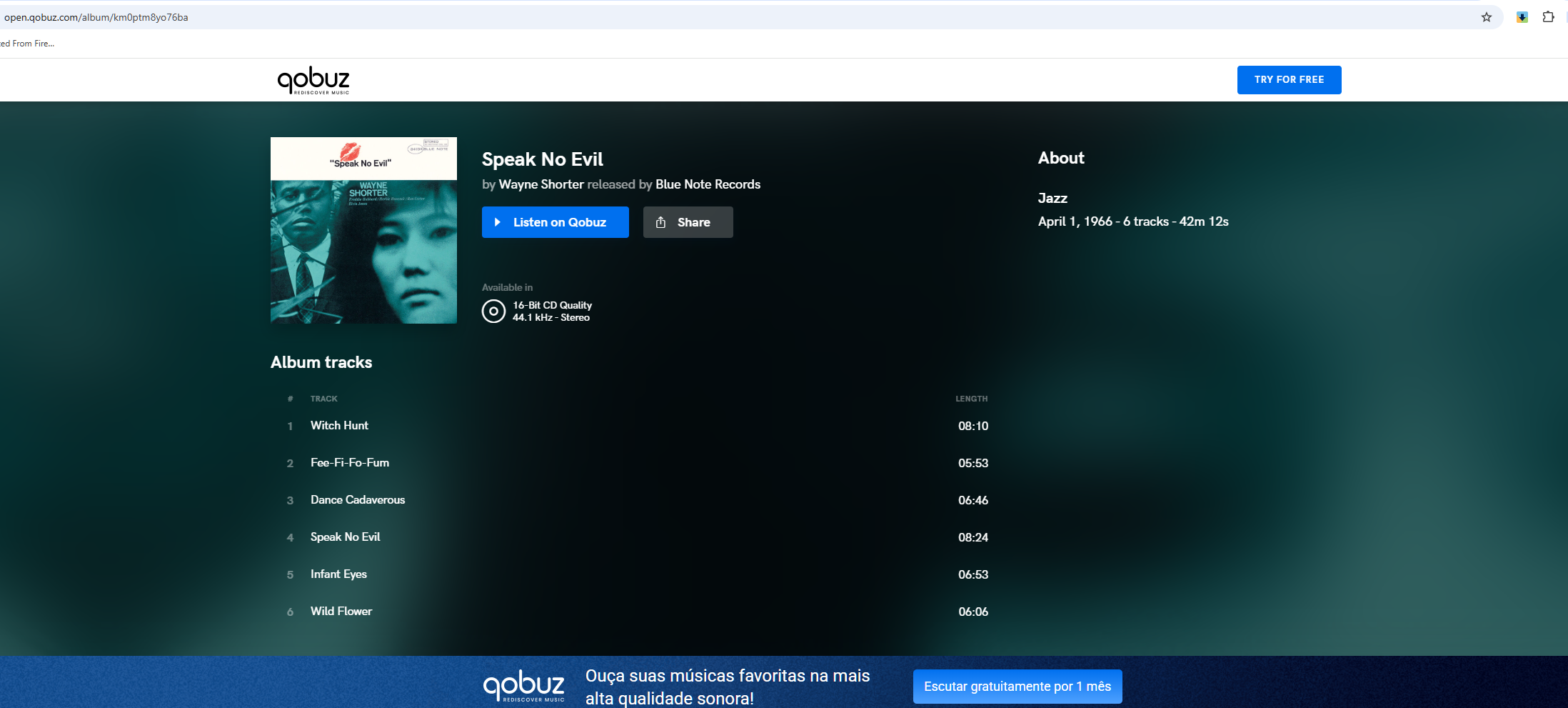Play the album with Listen on Qobuz

coord(556,222)
